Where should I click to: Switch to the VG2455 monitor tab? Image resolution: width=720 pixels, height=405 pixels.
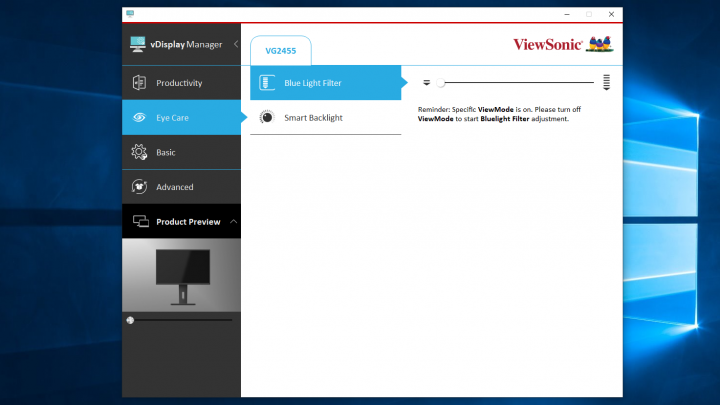click(281, 51)
